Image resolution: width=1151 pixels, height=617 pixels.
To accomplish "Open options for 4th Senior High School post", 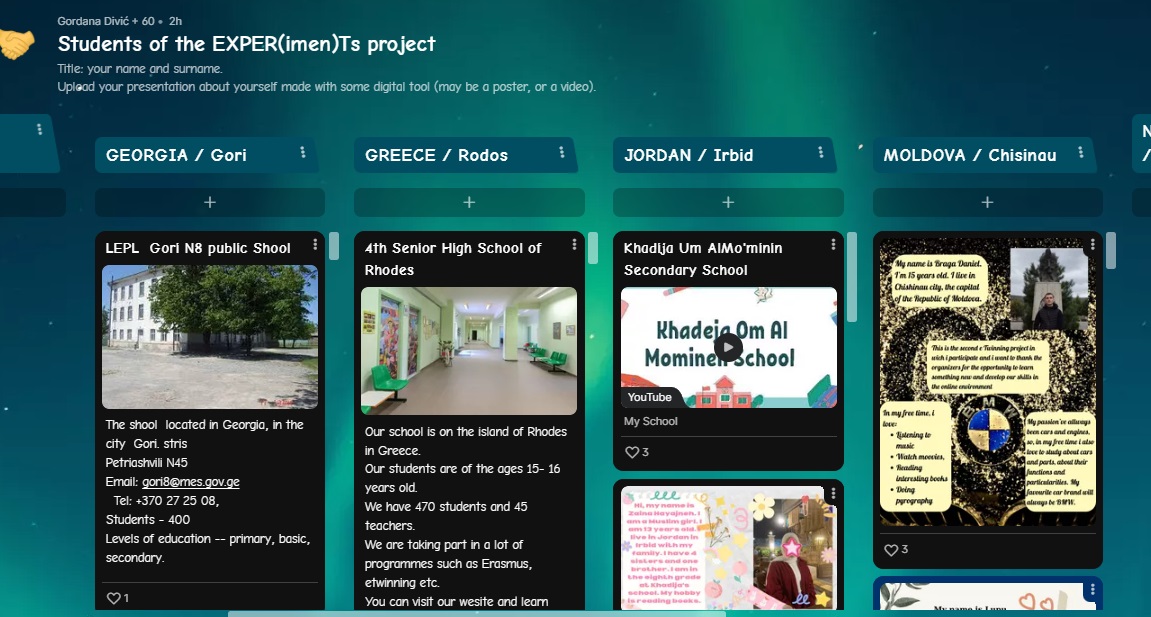I will (574, 245).
